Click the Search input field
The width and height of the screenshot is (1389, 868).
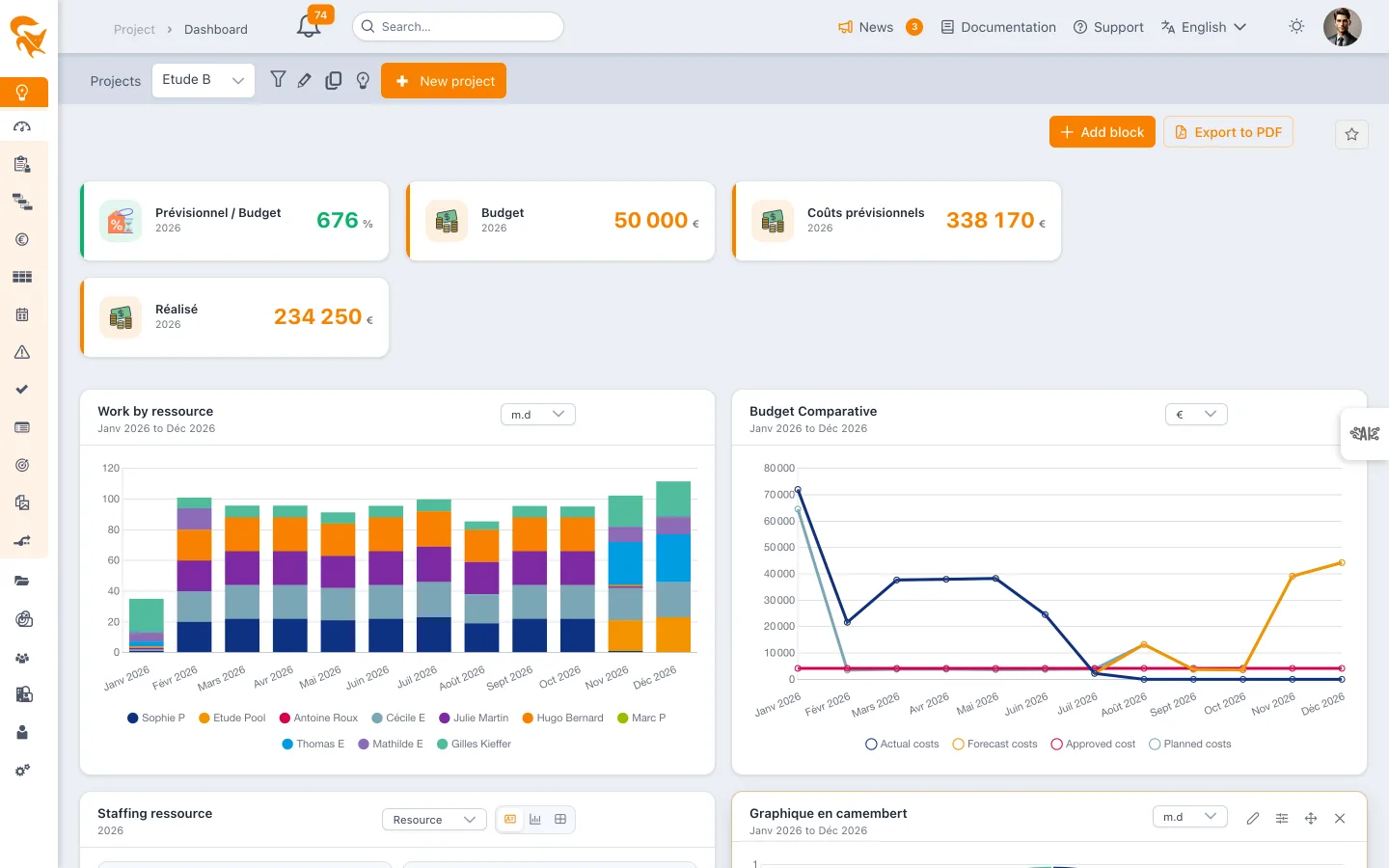point(458,26)
